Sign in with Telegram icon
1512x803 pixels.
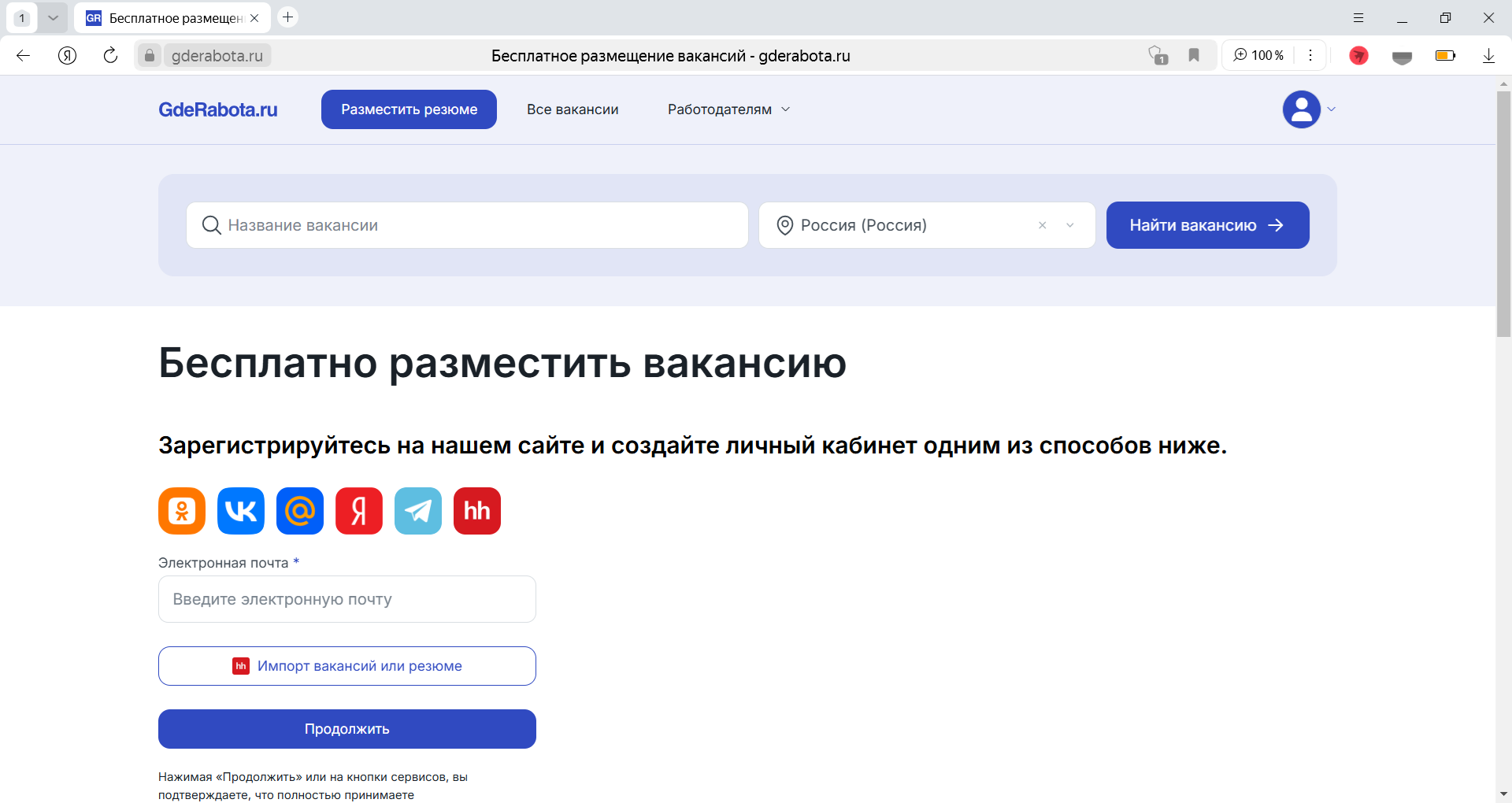click(x=418, y=511)
